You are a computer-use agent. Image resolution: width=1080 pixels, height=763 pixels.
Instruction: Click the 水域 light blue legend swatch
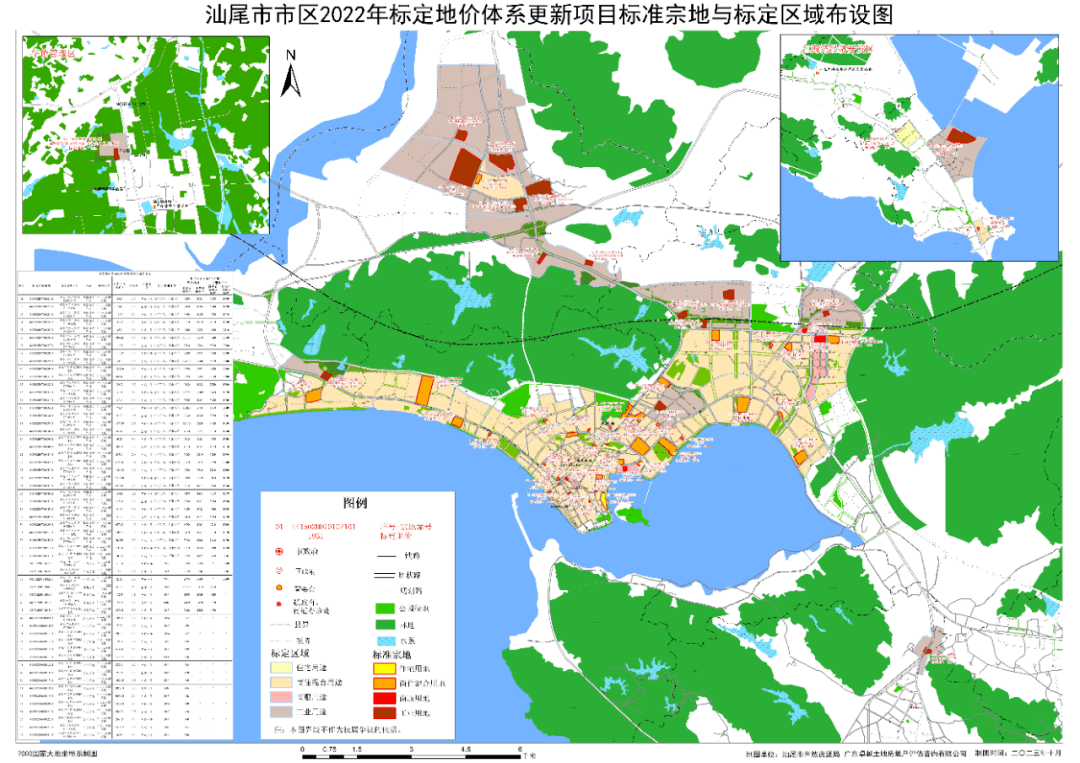coord(385,640)
